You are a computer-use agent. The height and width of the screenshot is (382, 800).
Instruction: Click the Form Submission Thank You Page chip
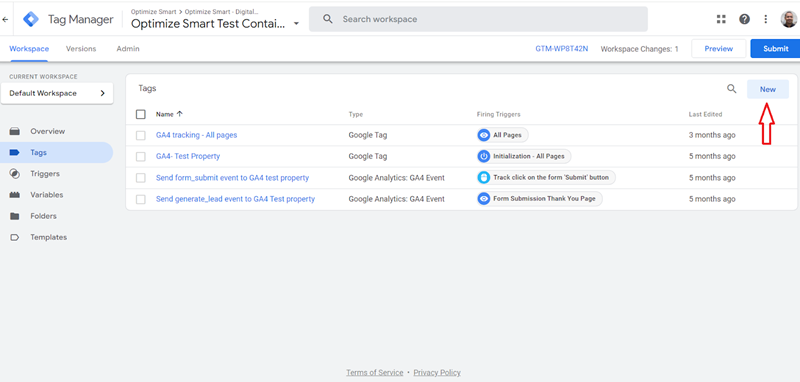540,199
